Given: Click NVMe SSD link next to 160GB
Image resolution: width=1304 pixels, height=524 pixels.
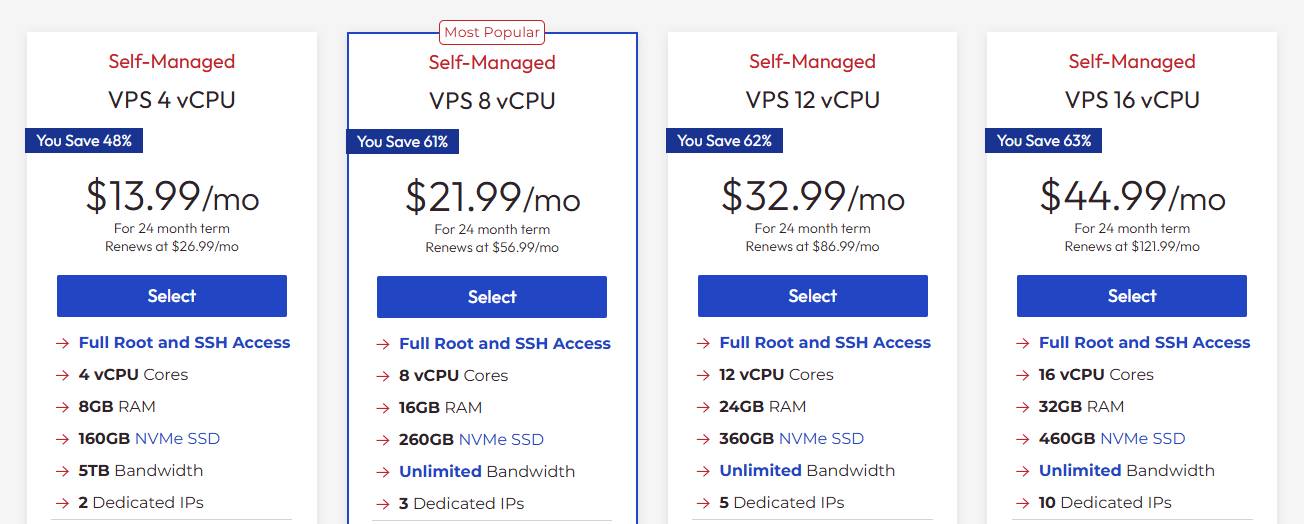Looking at the screenshot, I should pos(177,438).
